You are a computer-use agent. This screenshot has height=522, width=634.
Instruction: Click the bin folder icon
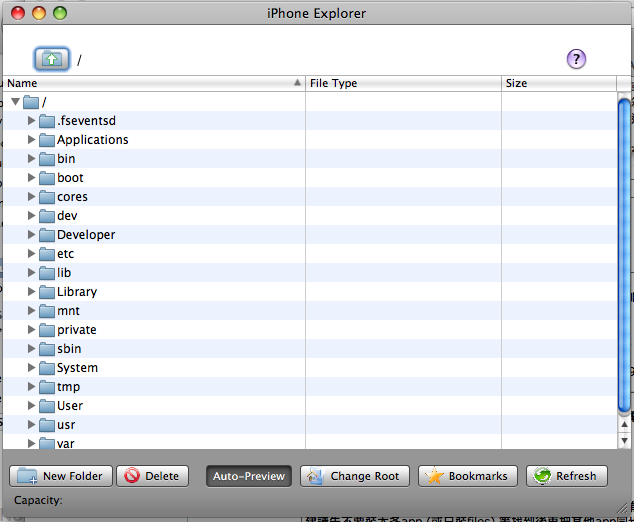(x=47, y=159)
